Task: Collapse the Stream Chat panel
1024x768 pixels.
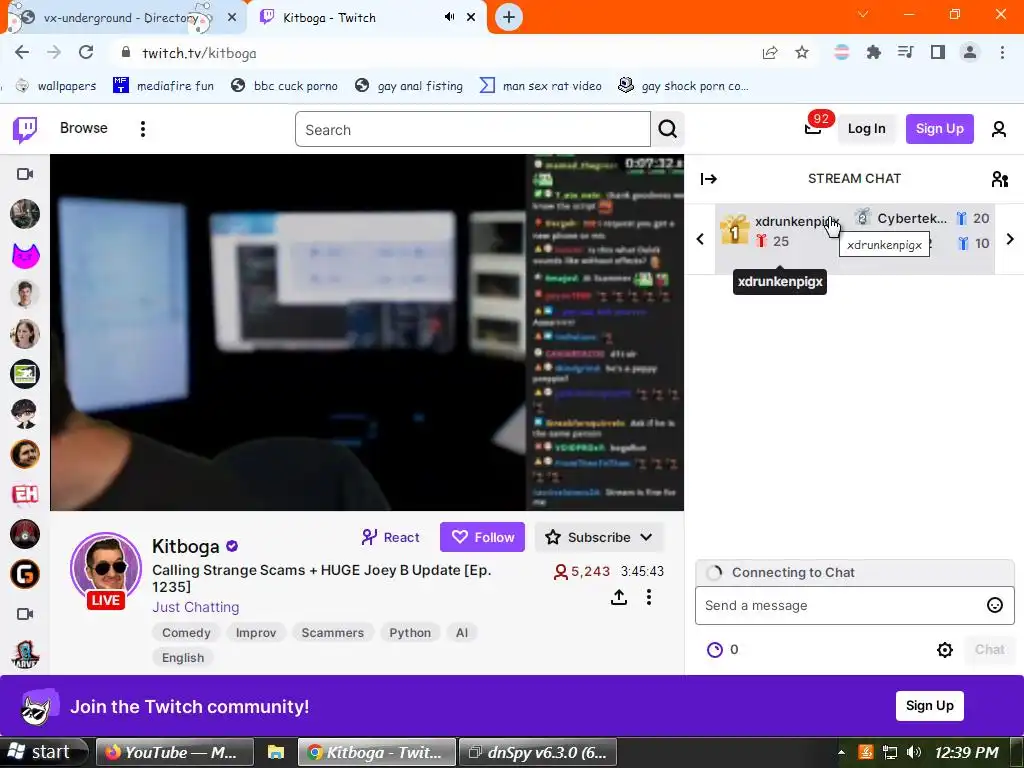Action: click(x=709, y=179)
